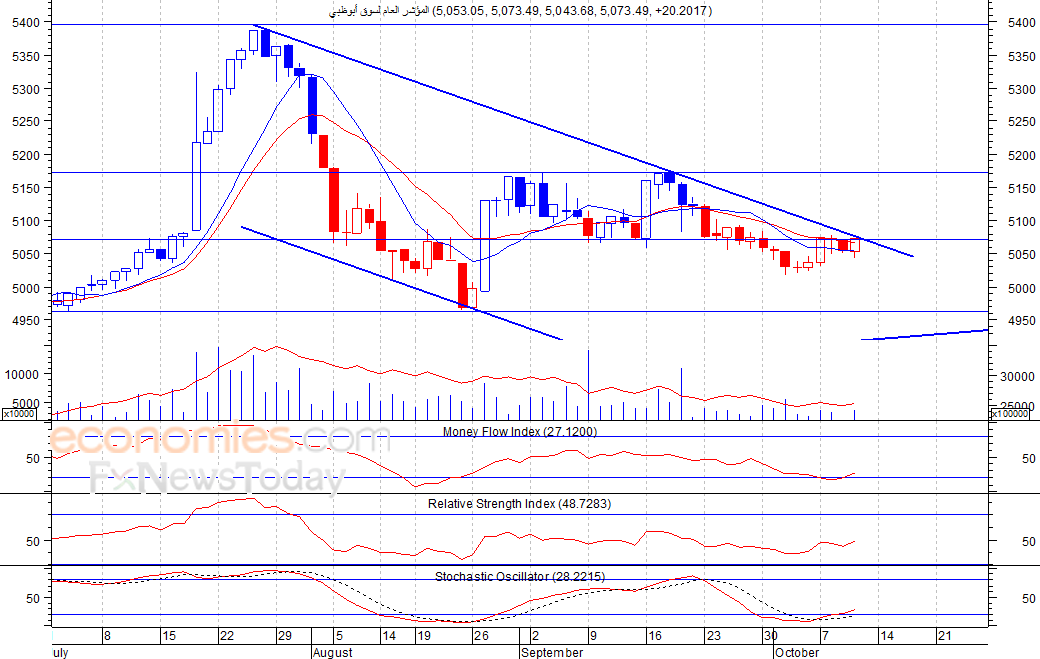
Task: Click date 16 on time axis
Action: tap(655, 636)
